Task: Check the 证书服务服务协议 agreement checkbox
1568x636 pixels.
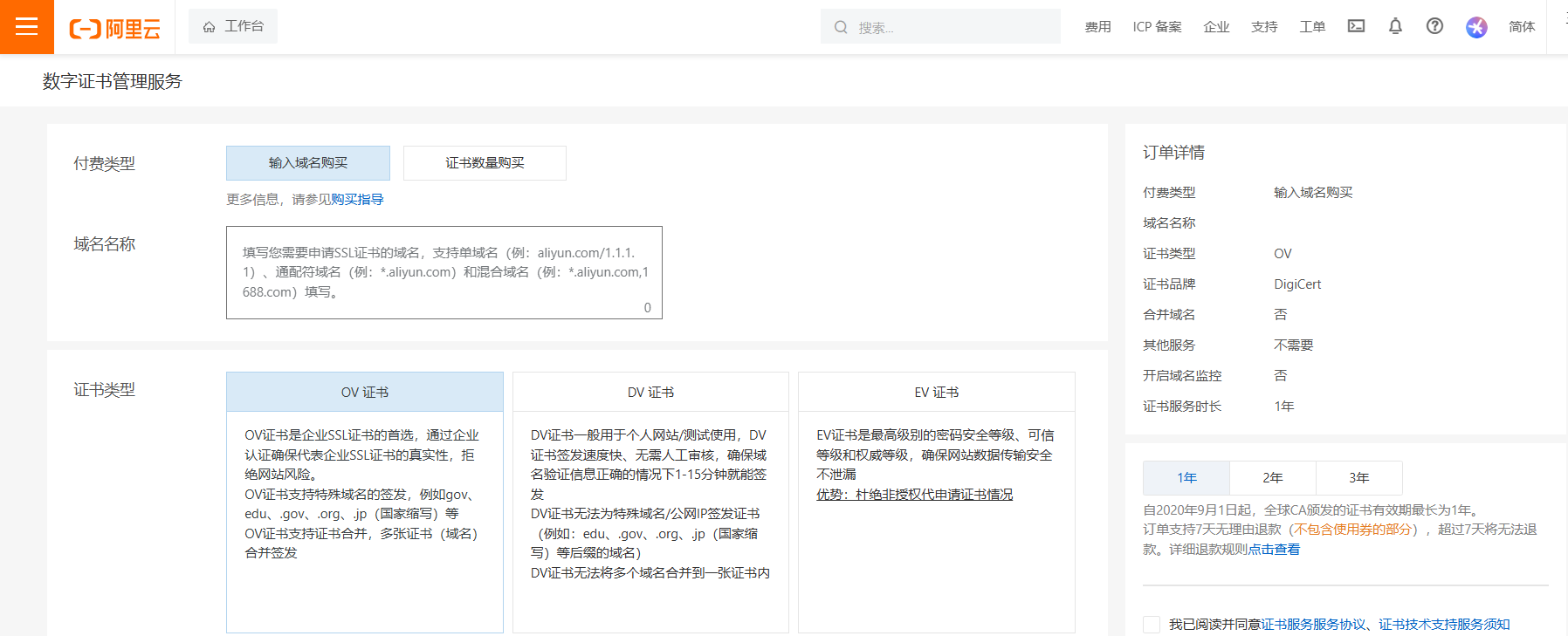Action: [x=1152, y=625]
